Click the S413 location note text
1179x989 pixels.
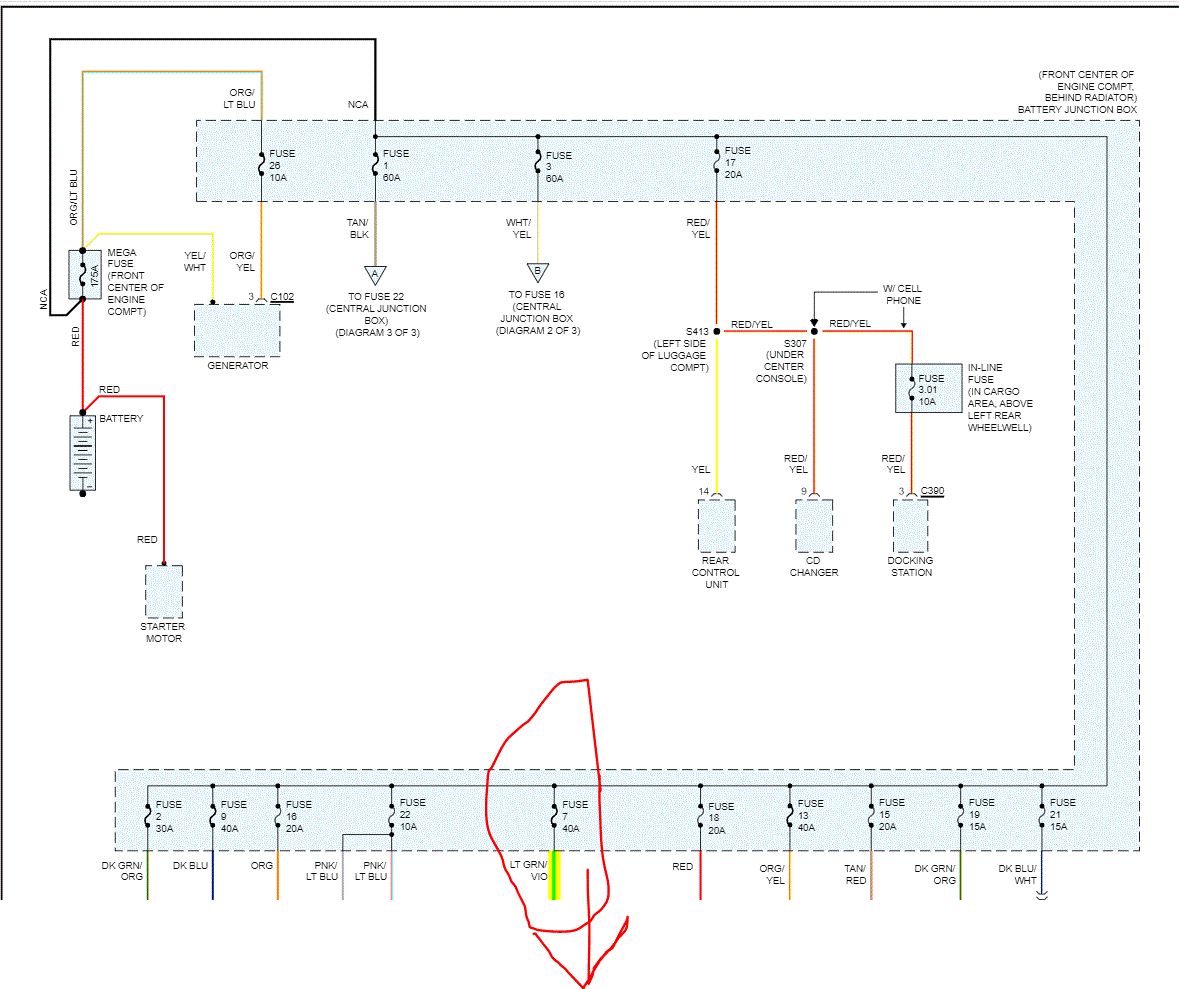pos(674,356)
